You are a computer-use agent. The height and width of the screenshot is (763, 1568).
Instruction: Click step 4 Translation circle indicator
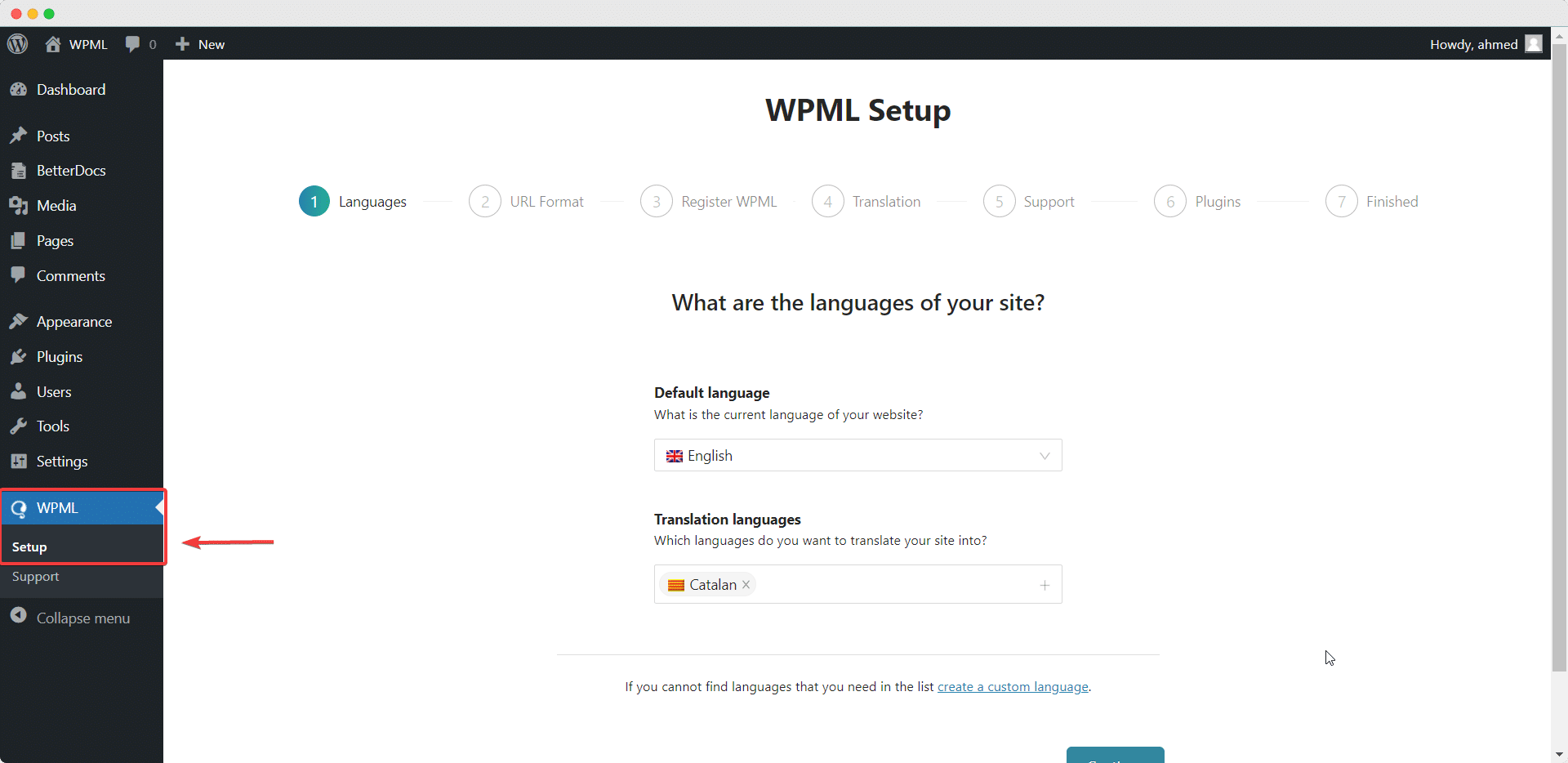tap(827, 201)
